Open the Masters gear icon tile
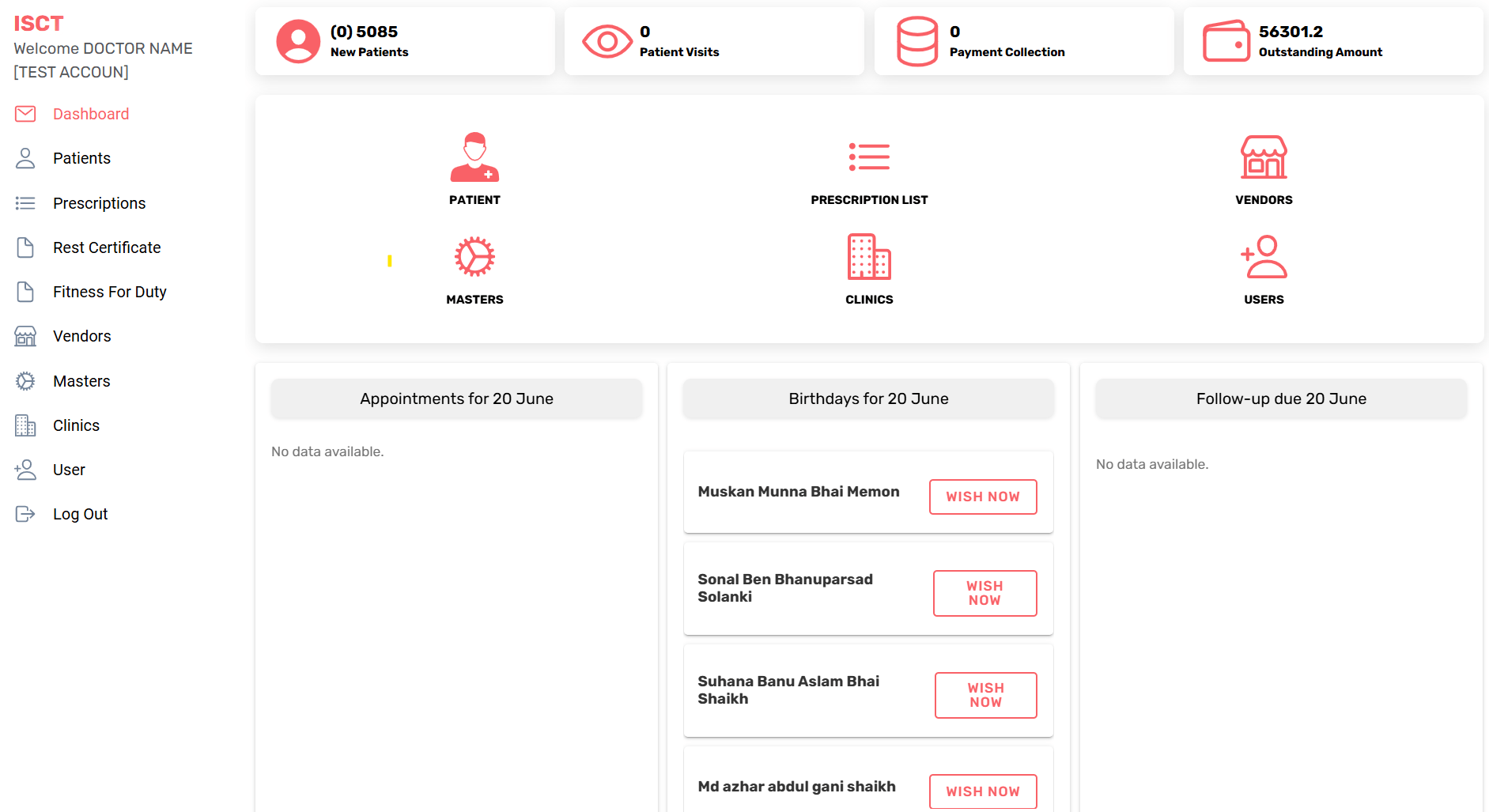 tap(474, 257)
